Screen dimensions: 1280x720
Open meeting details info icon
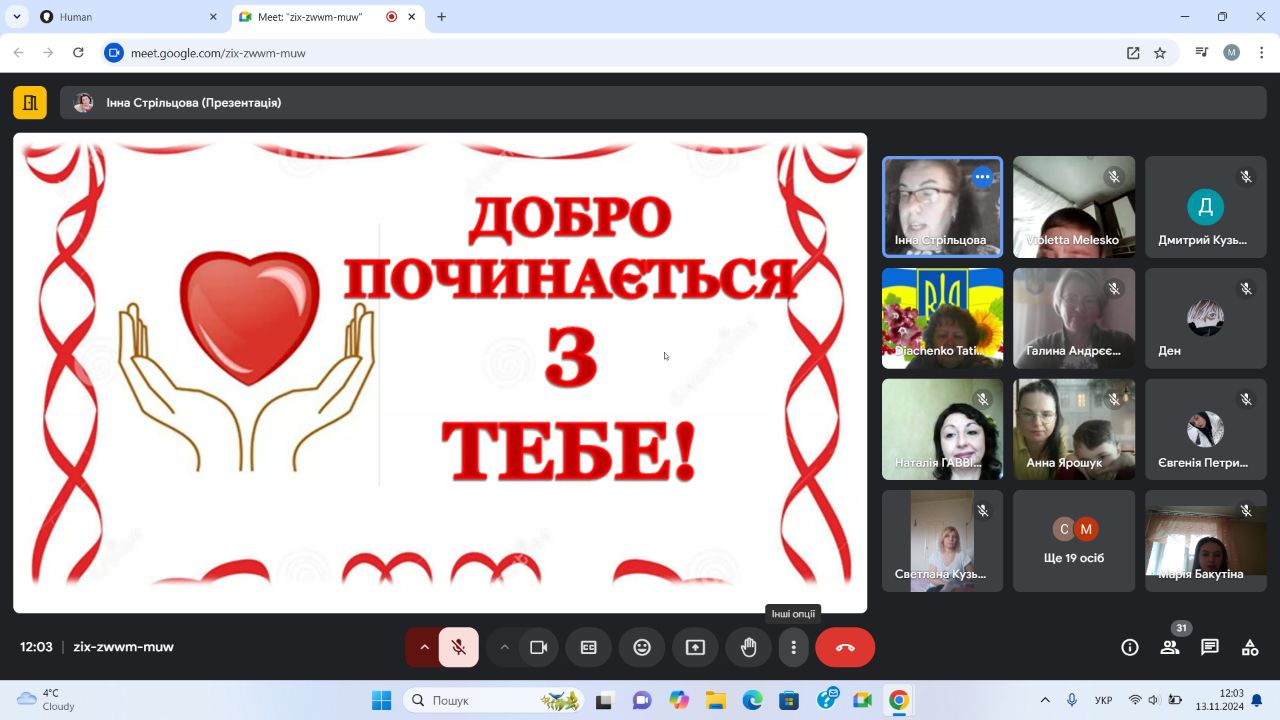pos(1130,647)
